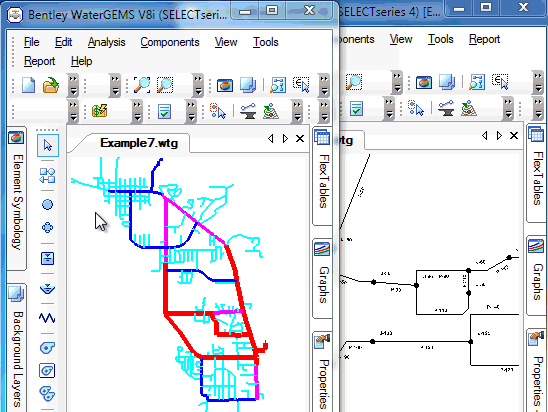This screenshot has width=548, height=412.
Task: Select the Reservoir tool
Action: [47, 289]
